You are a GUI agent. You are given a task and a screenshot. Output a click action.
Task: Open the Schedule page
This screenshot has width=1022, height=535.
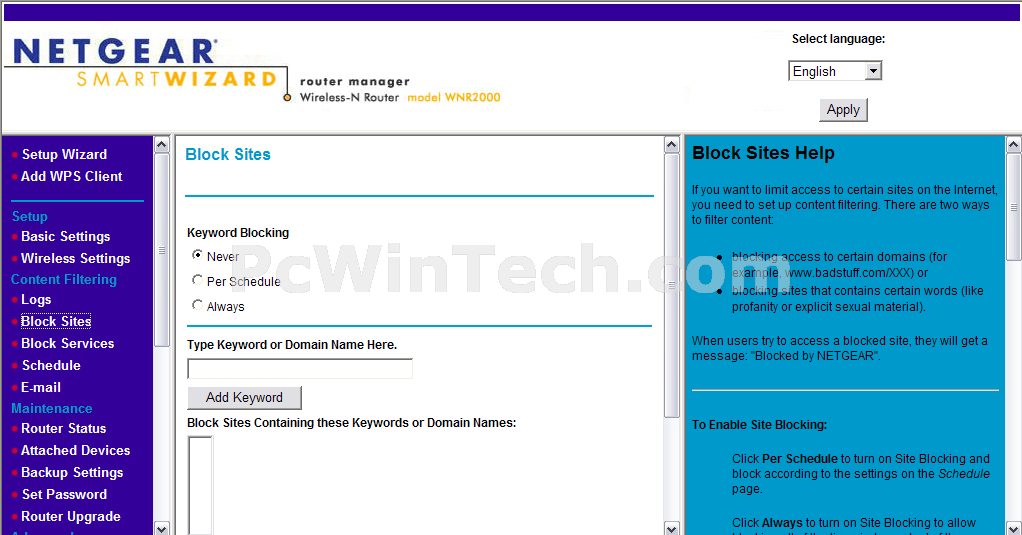[x=51, y=366]
